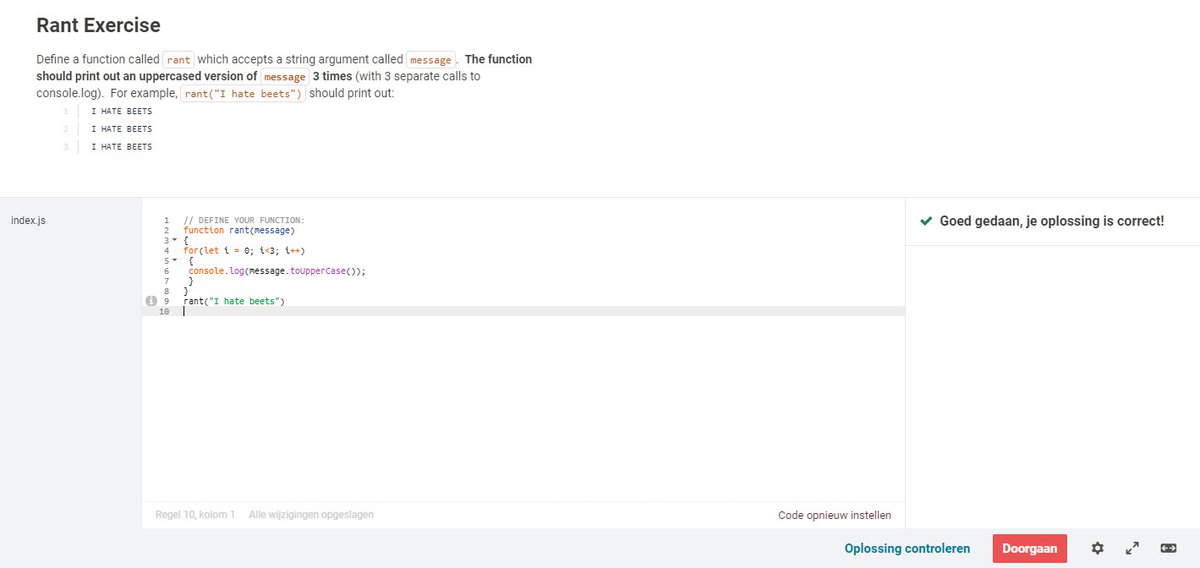The image size is (1200, 568).
Task: Click the // DEFINE YOUR FUNCTION comment line
Action: tap(243, 220)
